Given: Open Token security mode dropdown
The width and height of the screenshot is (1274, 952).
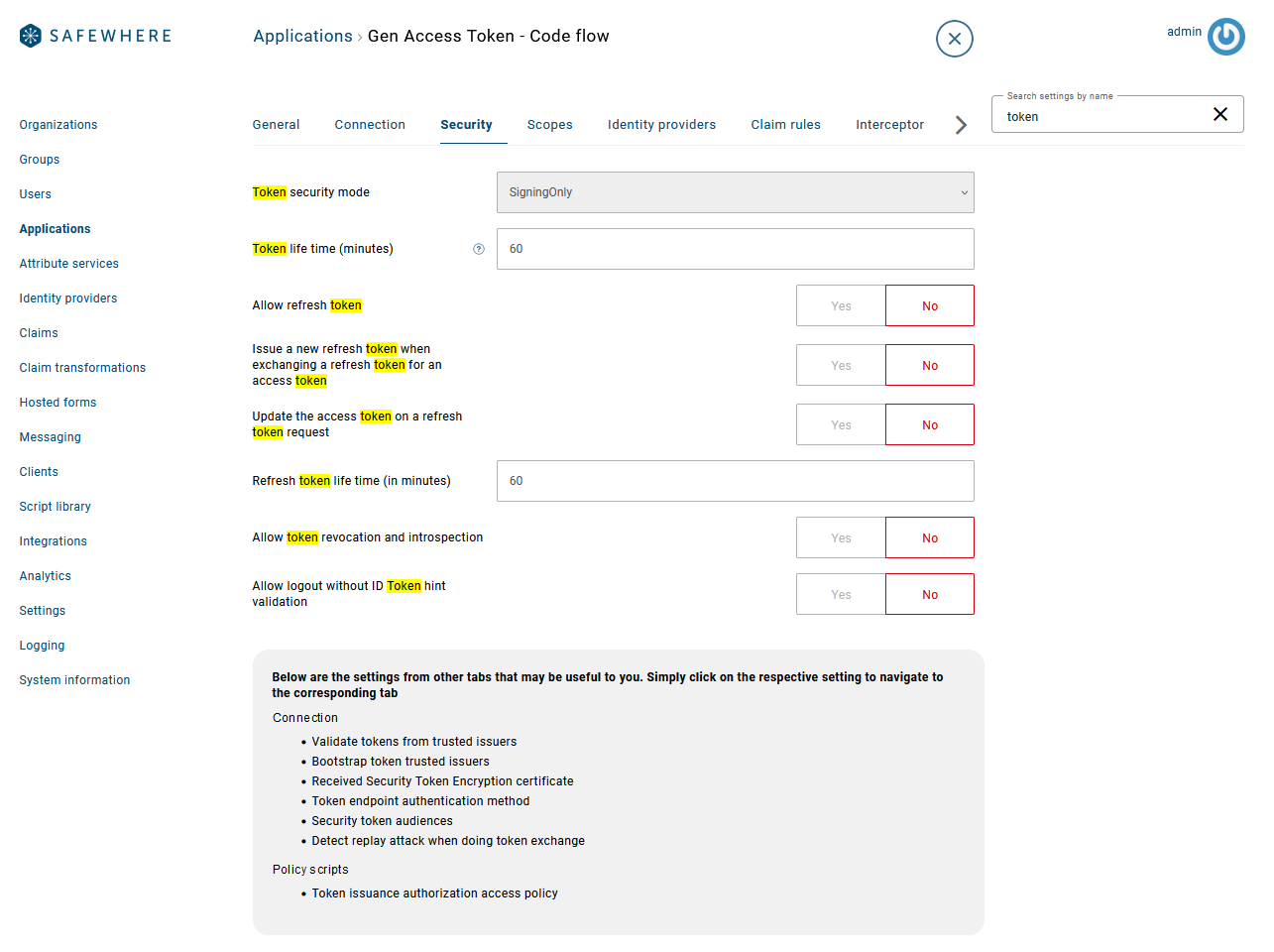Looking at the screenshot, I should pyautogui.click(x=735, y=192).
